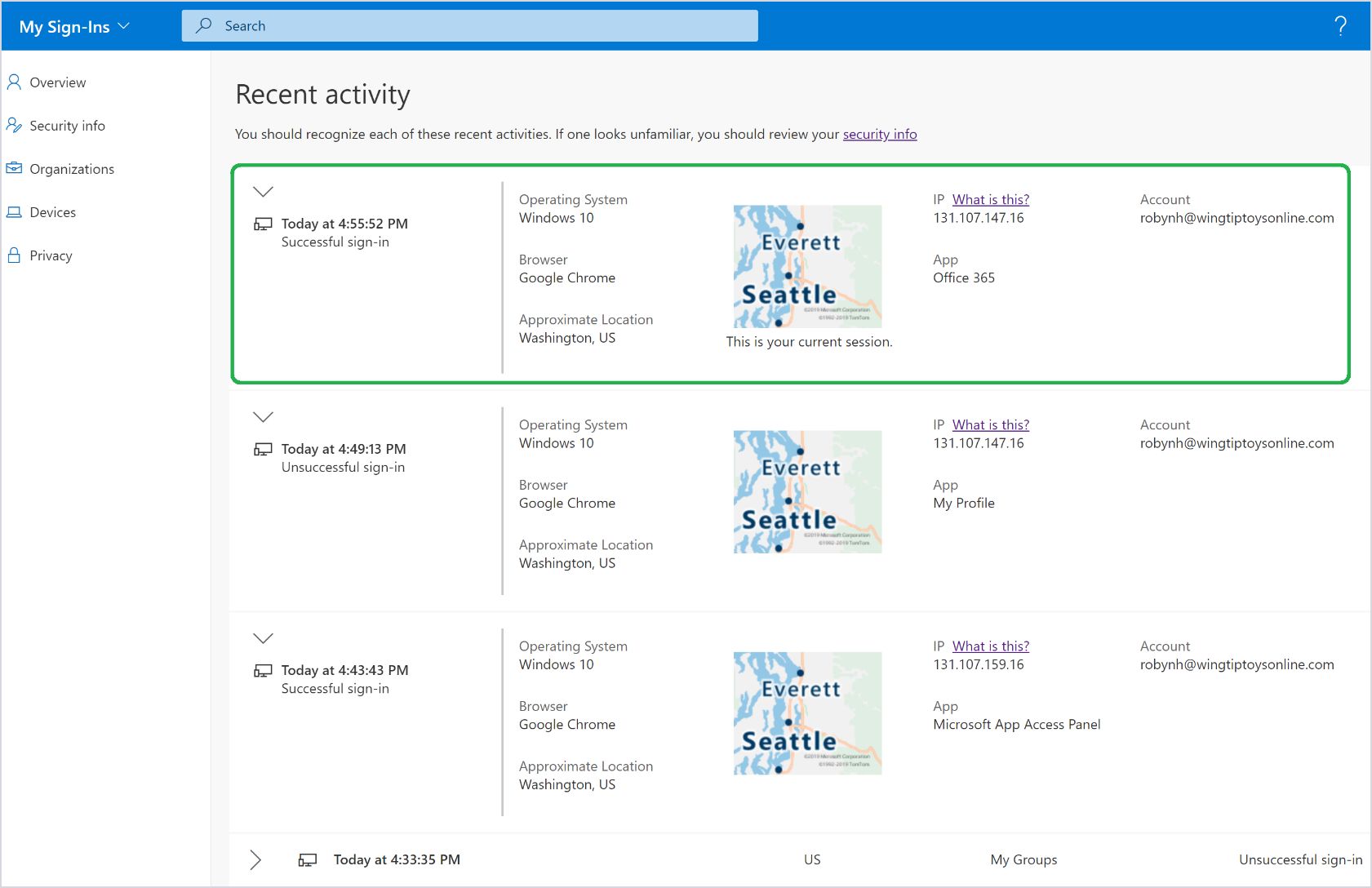Click the search magnifier icon

point(204,25)
